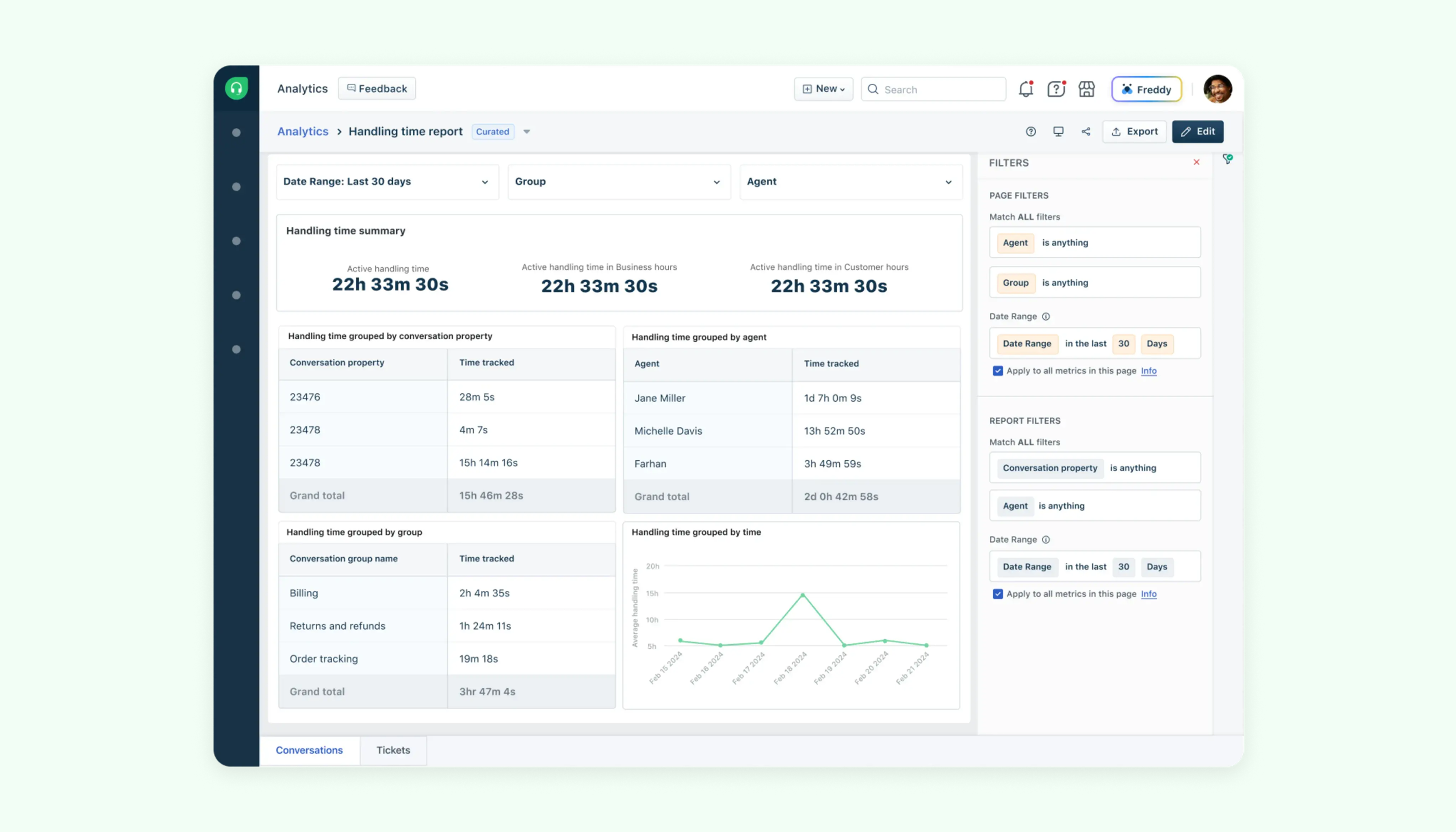Select the Conversations tab

tap(309, 750)
